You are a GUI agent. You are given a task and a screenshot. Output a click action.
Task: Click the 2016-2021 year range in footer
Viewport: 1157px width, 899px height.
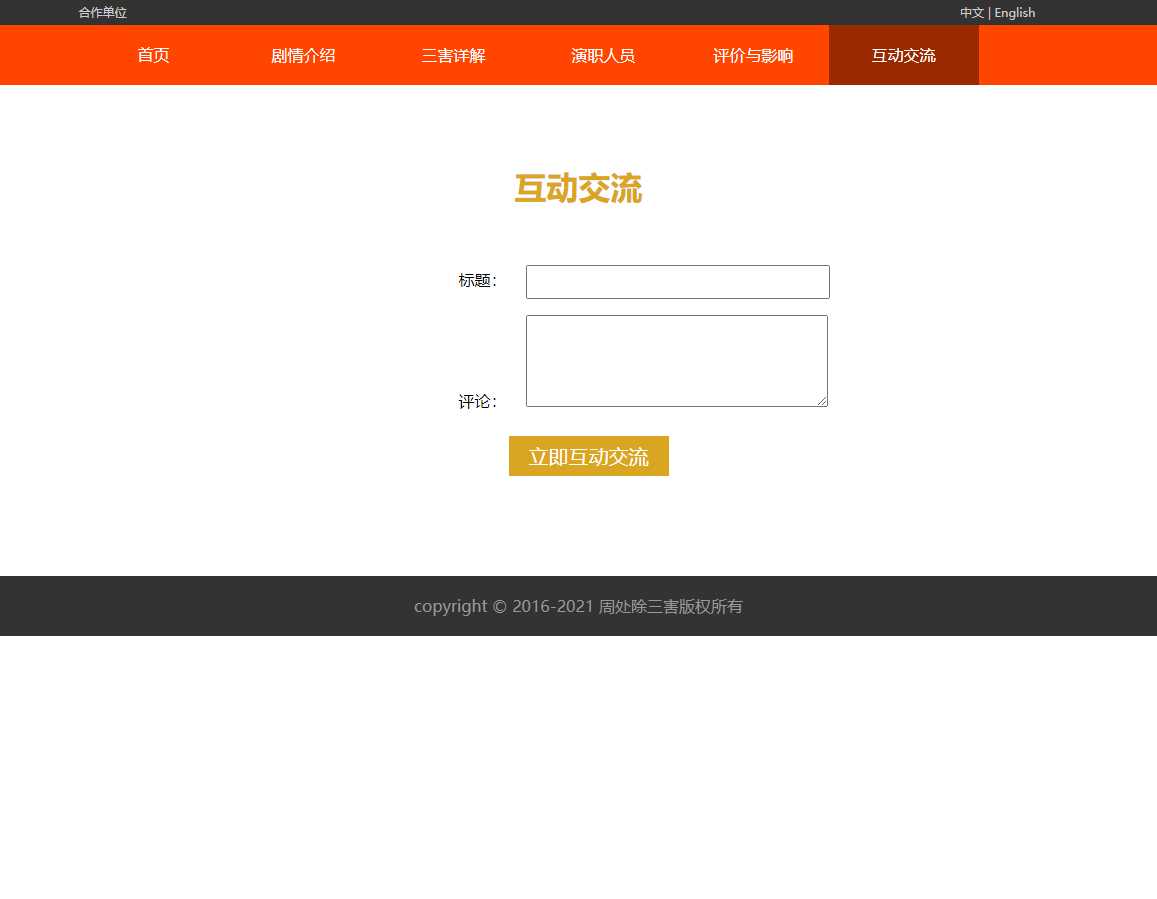tap(553, 606)
